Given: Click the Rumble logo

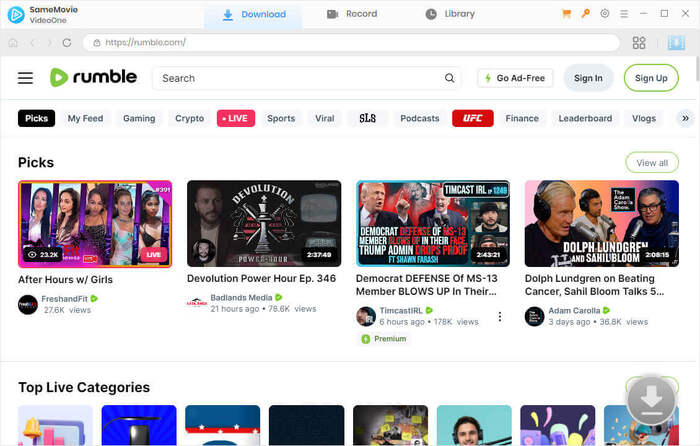Looking at the screenshot, I should point(93,77).
